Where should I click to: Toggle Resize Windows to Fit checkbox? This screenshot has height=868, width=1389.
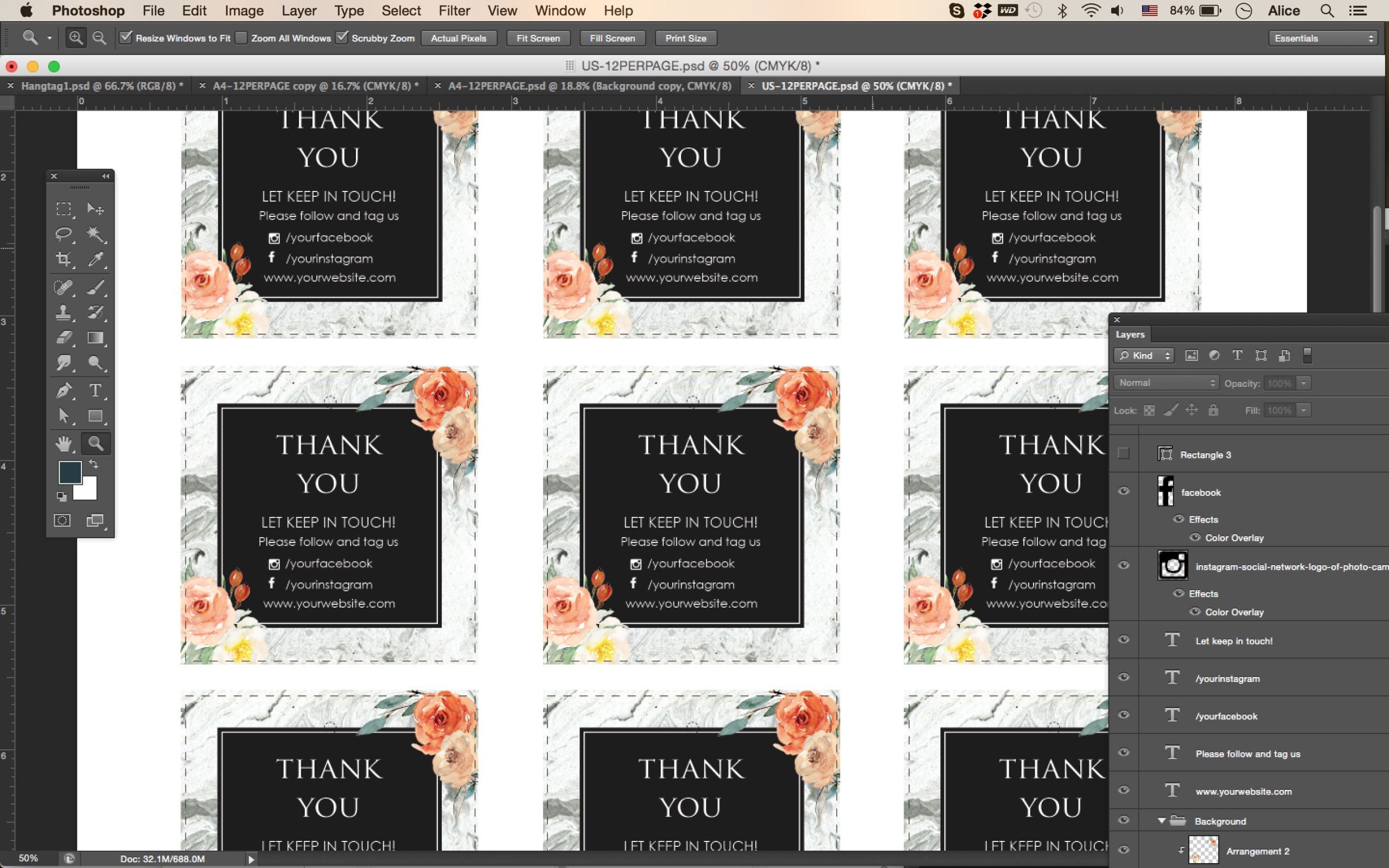point(126,37)
